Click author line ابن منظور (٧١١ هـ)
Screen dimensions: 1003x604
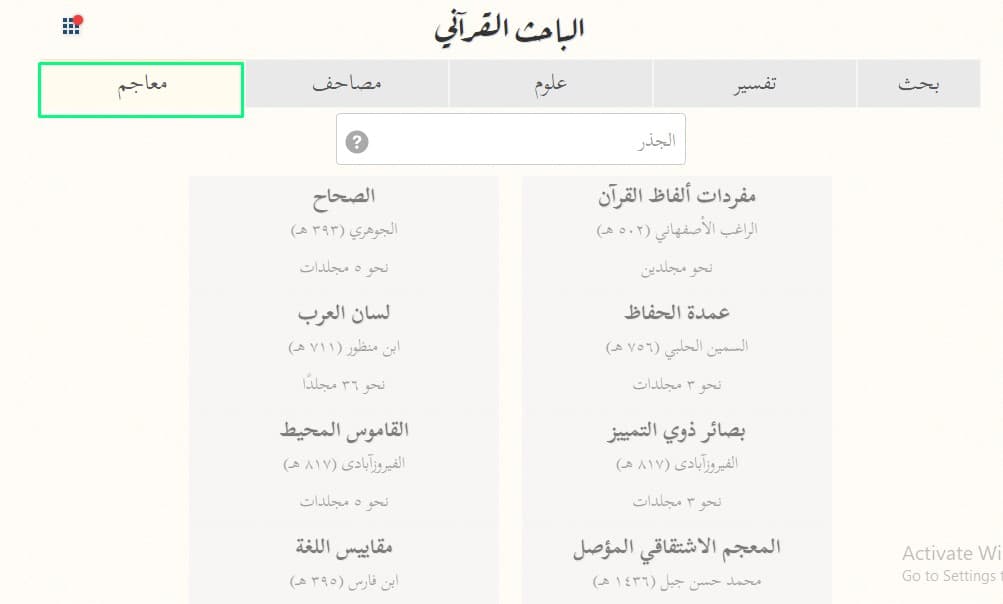point(344,347)
